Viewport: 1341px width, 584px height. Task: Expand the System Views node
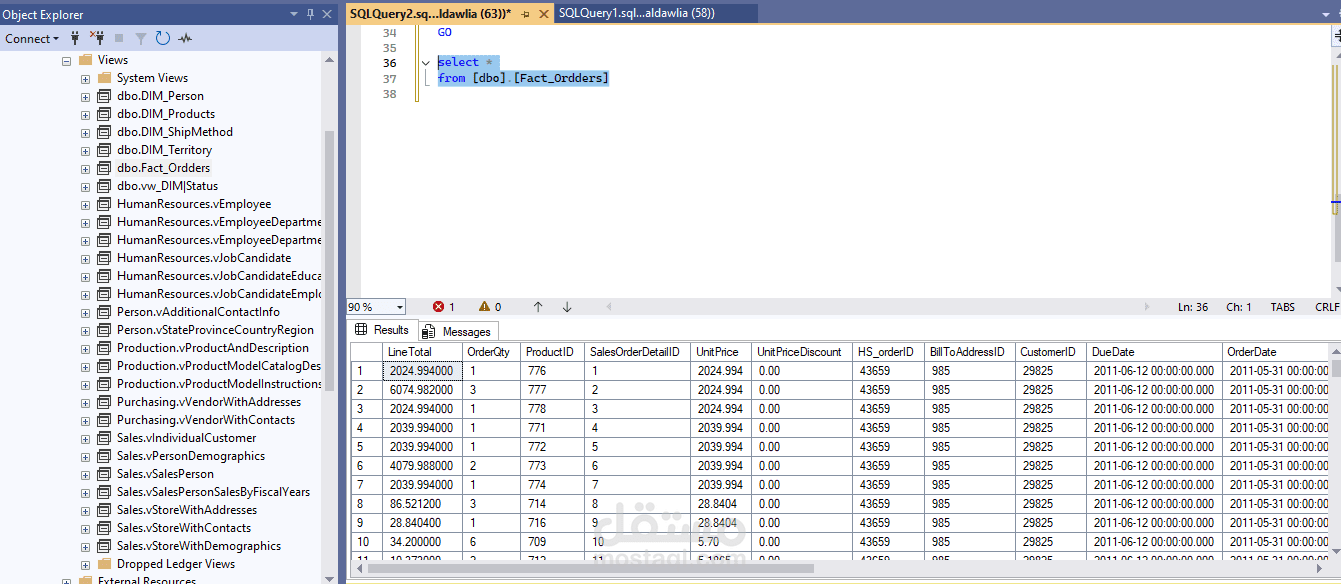point(85,78)
